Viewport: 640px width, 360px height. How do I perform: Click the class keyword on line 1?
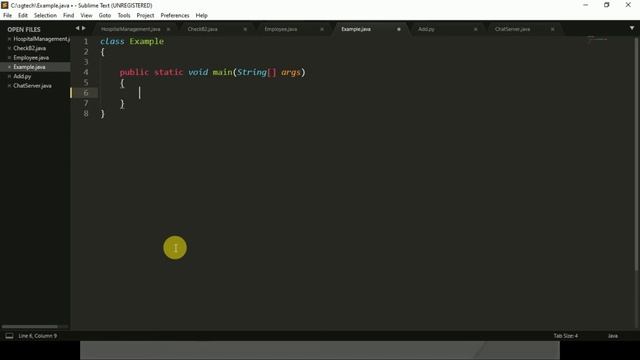112,41
